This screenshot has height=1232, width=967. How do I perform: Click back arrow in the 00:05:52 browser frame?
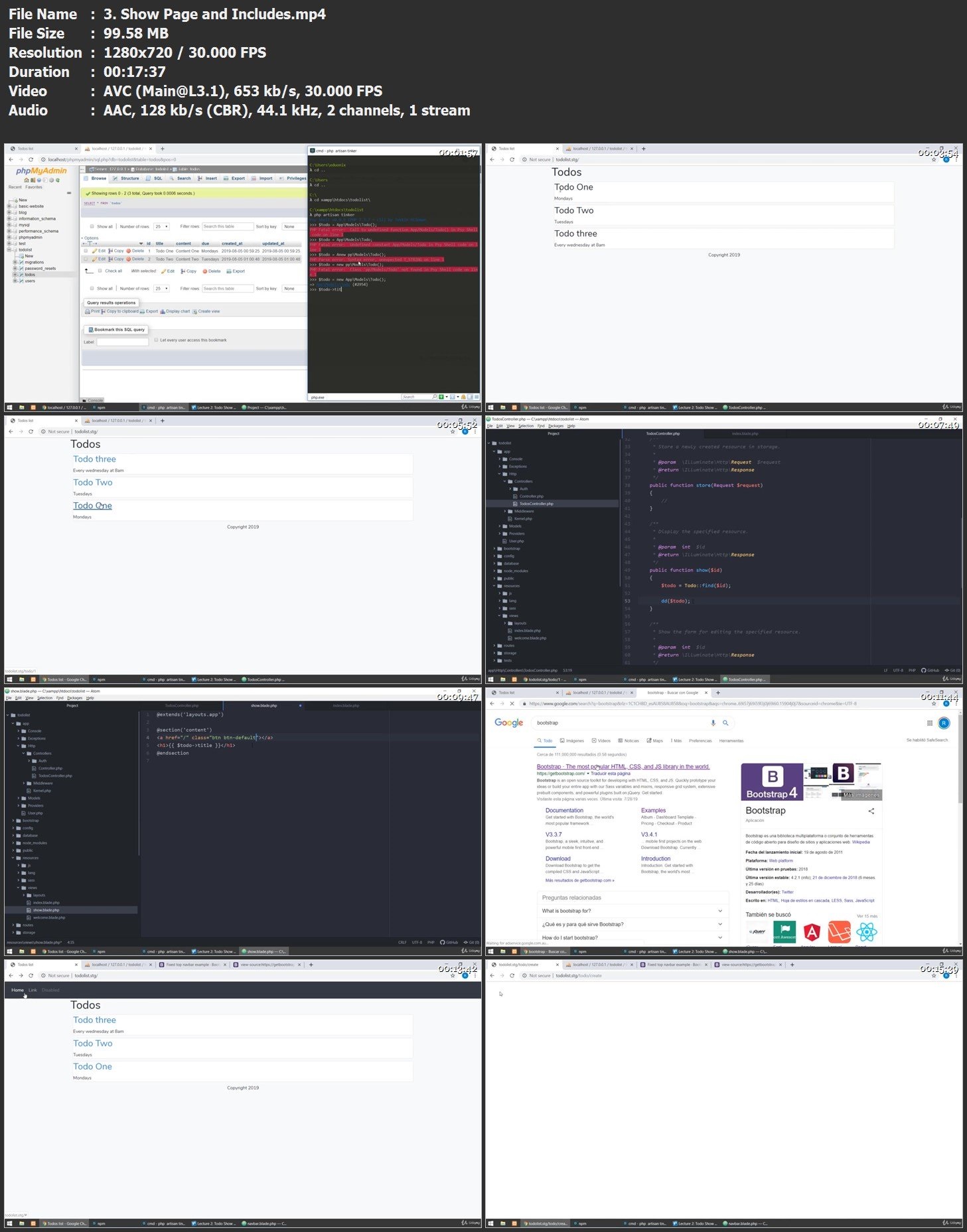click(x=11, y=431)
